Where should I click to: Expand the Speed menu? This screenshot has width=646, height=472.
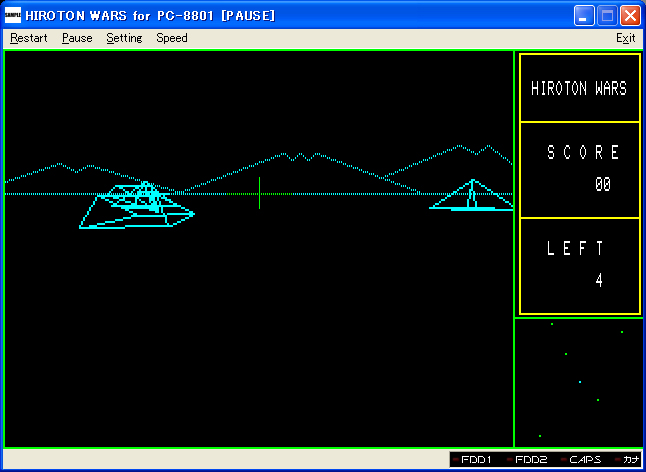tap(171, 38)
